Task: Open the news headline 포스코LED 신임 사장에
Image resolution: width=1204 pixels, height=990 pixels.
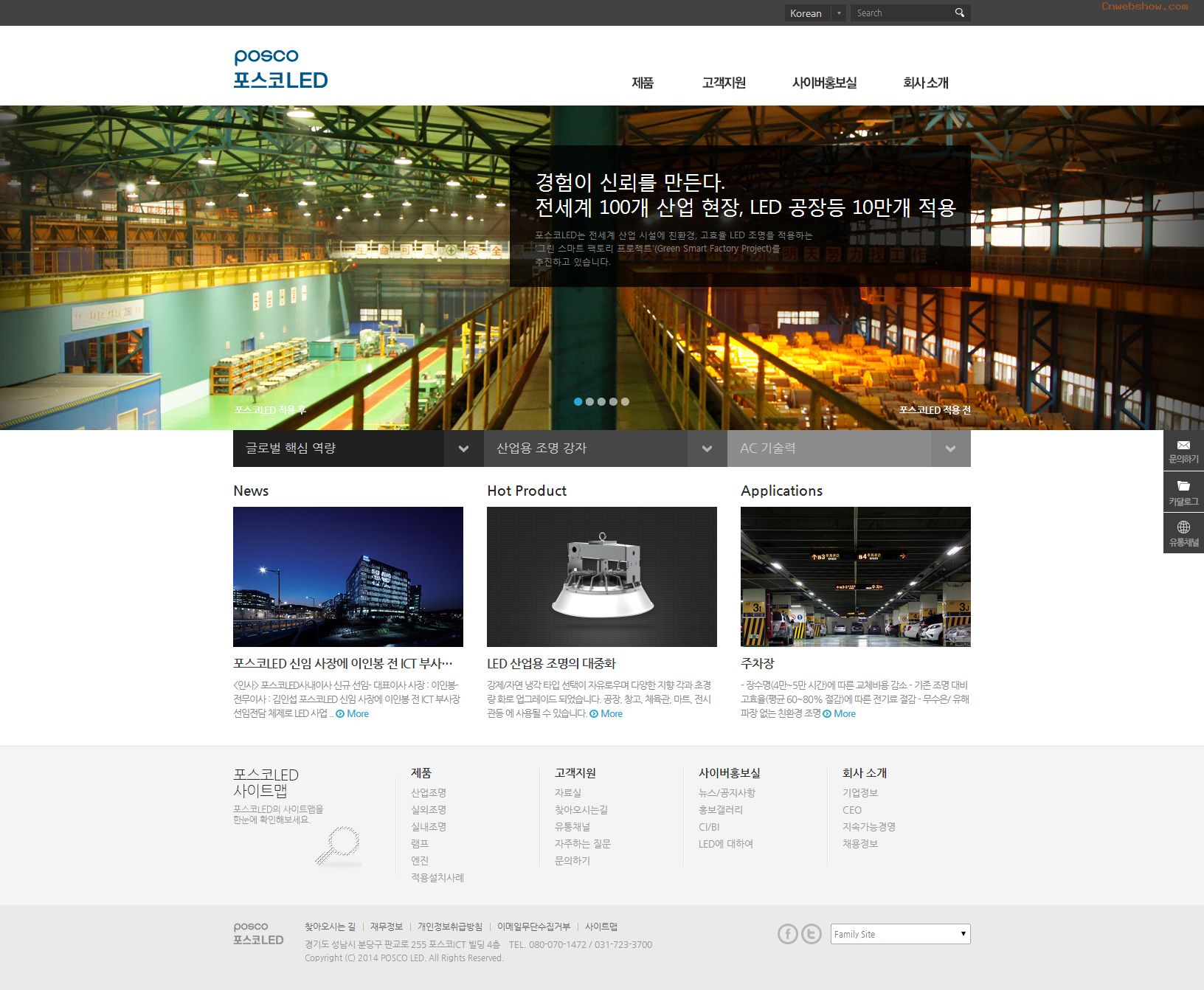Action: click(x=343, y=663)
